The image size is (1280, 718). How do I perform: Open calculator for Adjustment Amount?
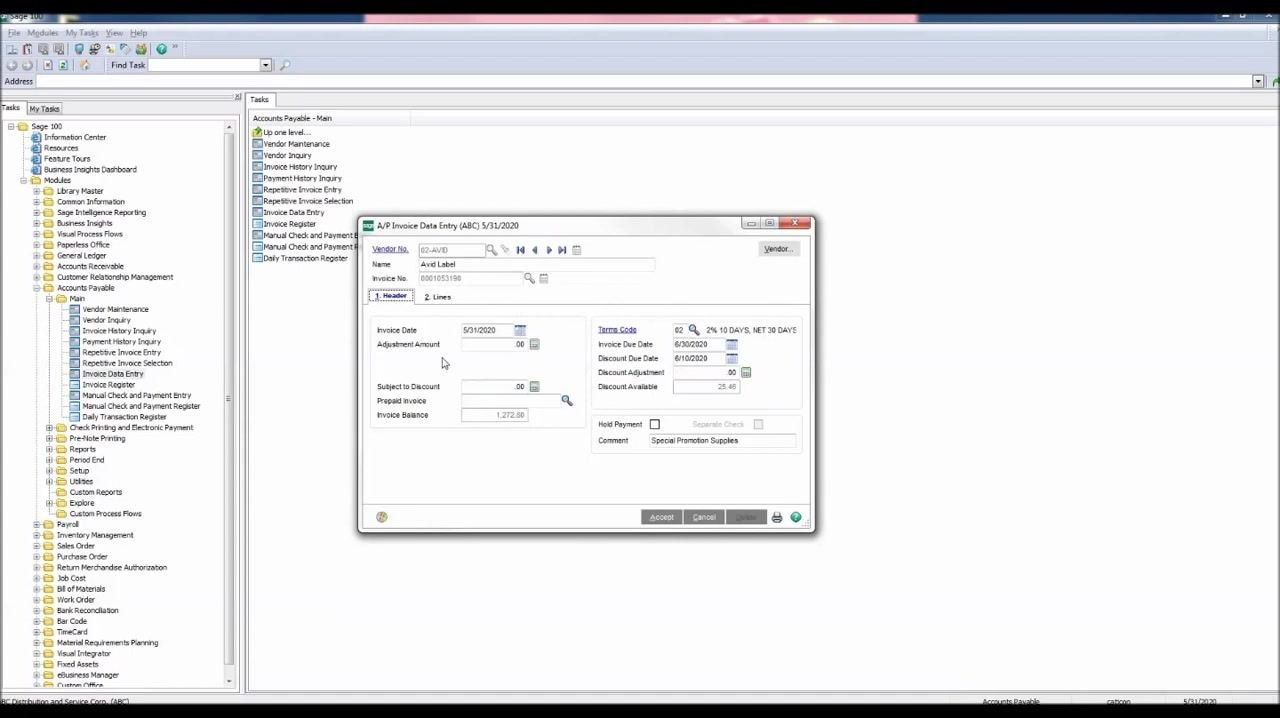click(534, 344)
